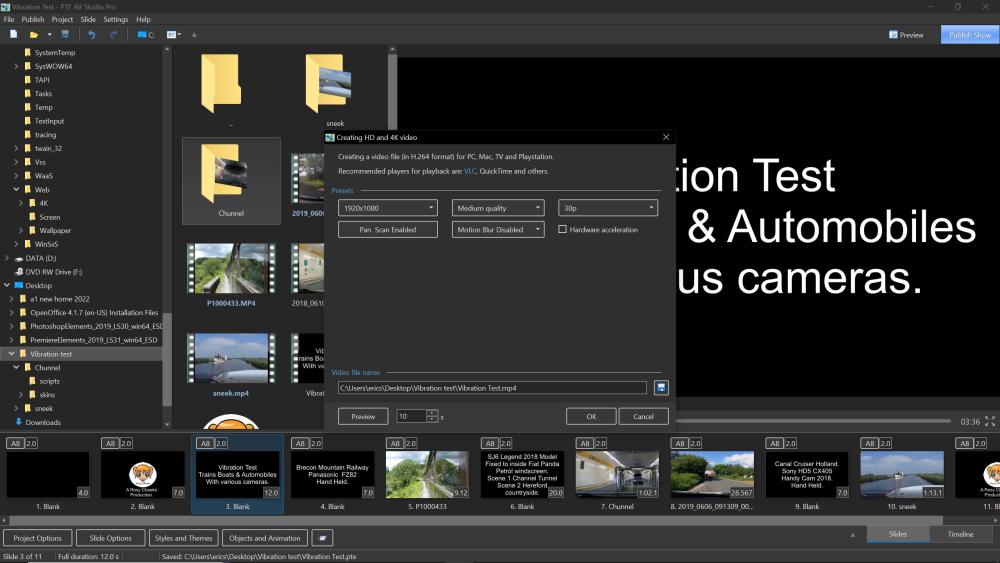Screen dimensions: 1000x563
Task: Switch to the Timeline tab
Action: [960, 534]
